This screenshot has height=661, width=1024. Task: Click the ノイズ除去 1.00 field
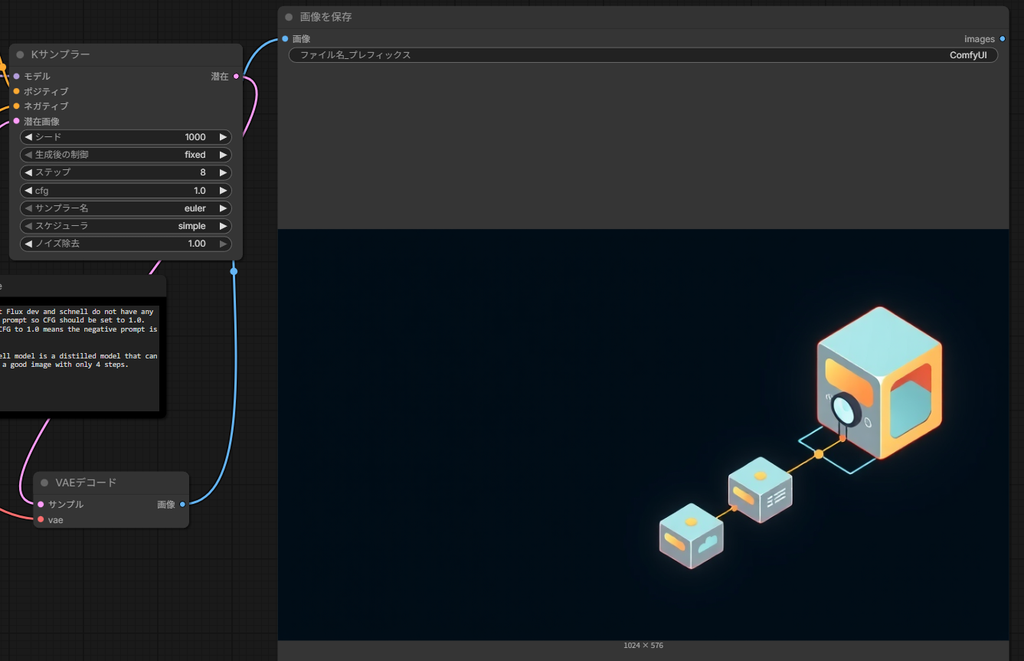[125, 244]
